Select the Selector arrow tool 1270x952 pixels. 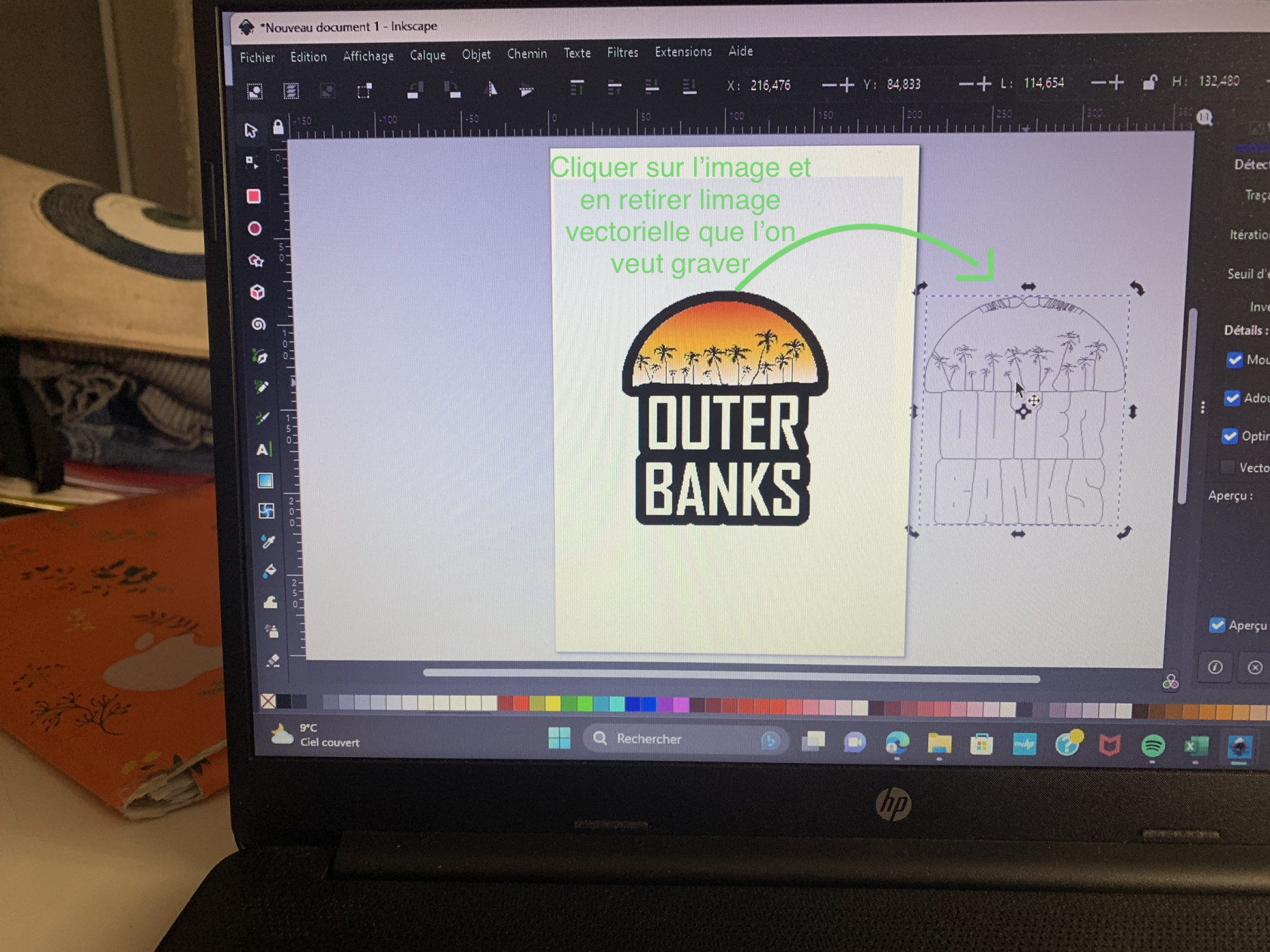(251, 130)
